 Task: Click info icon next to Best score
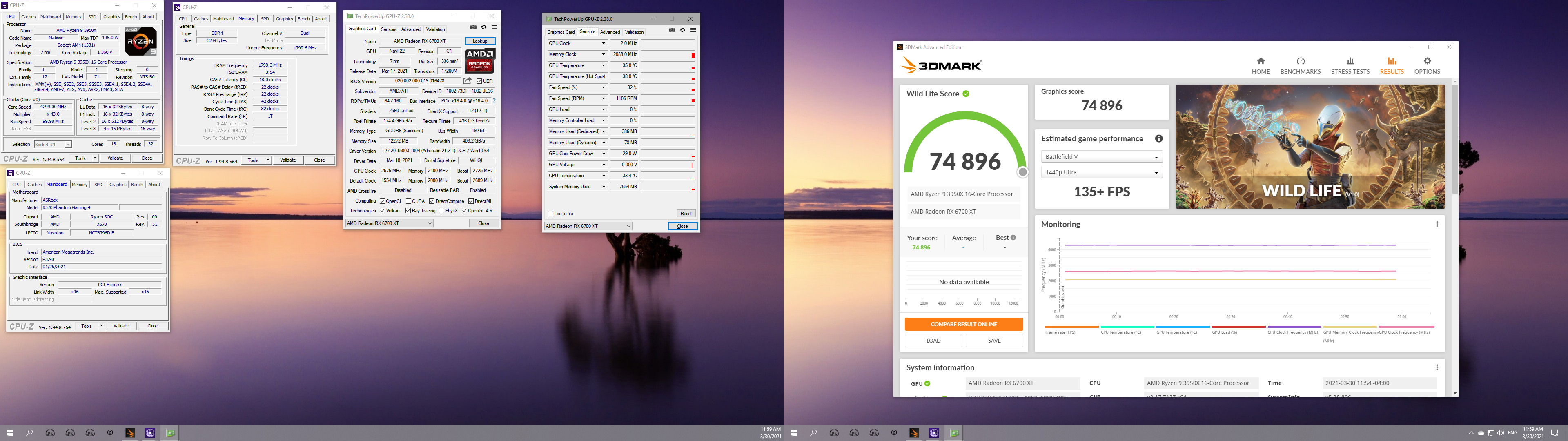pos(1013,238)
